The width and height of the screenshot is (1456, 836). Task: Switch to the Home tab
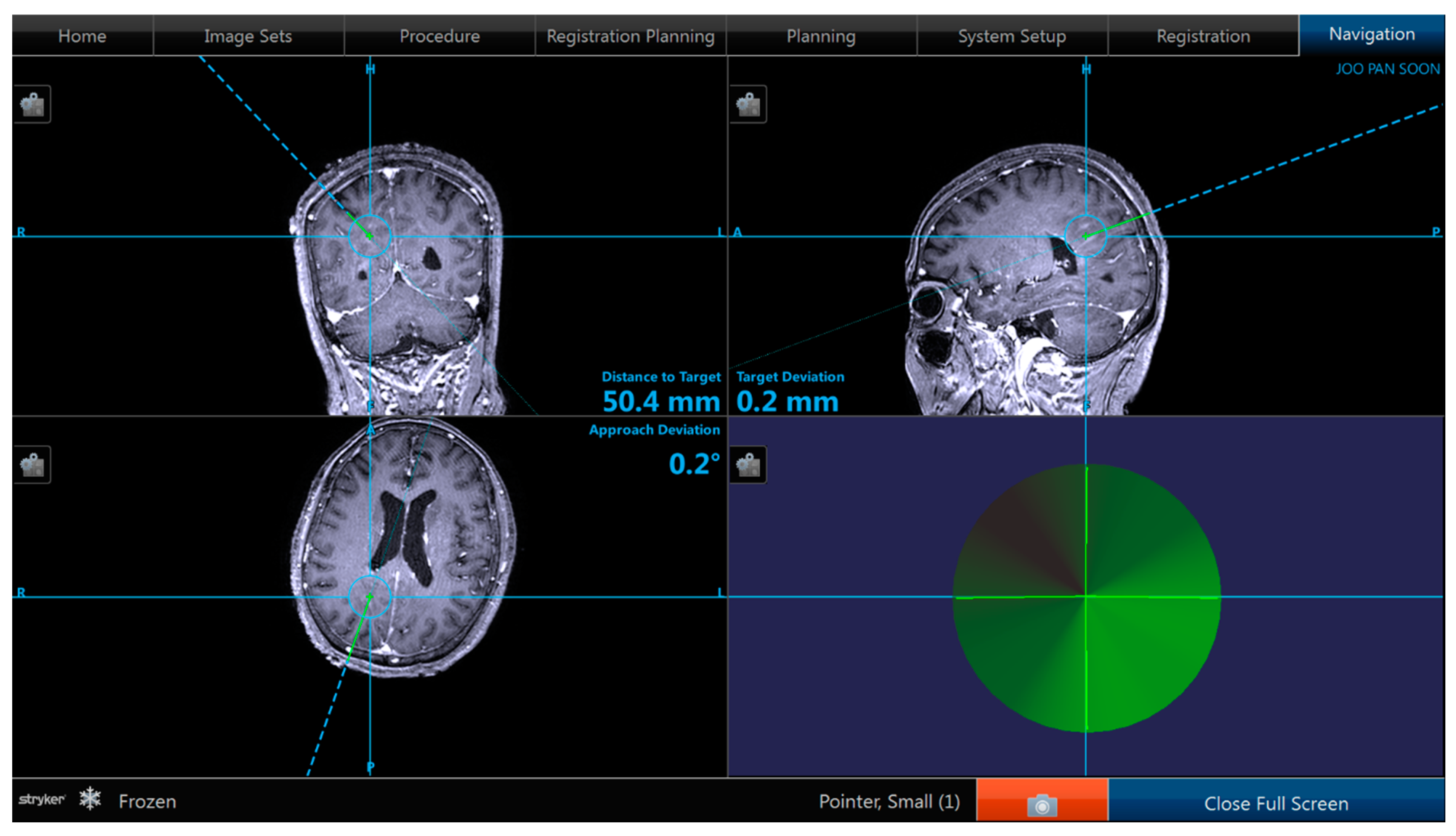point(82,36)
